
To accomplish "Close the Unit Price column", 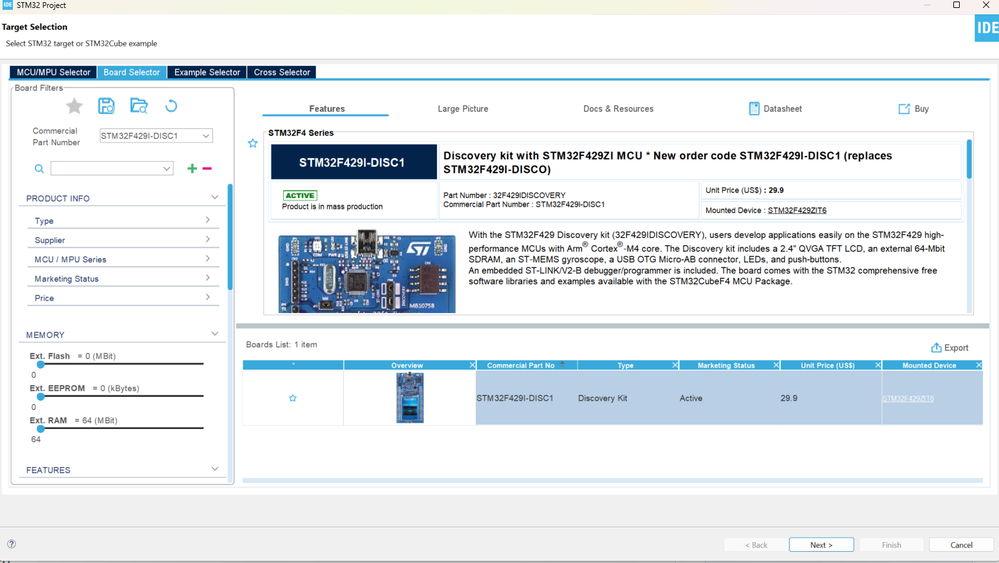I will pos(877,365).
